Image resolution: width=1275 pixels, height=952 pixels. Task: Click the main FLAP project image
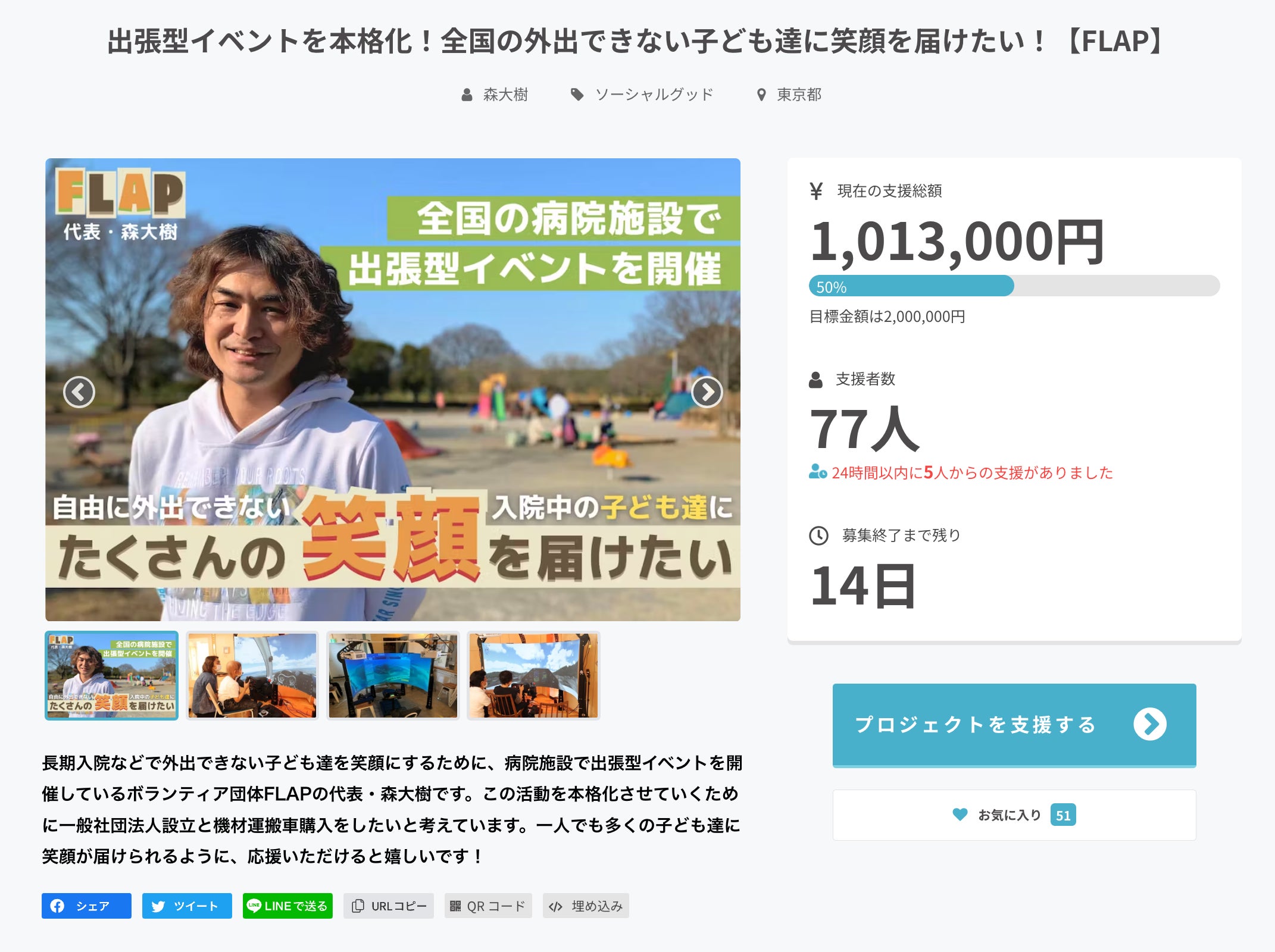point(393,390)
